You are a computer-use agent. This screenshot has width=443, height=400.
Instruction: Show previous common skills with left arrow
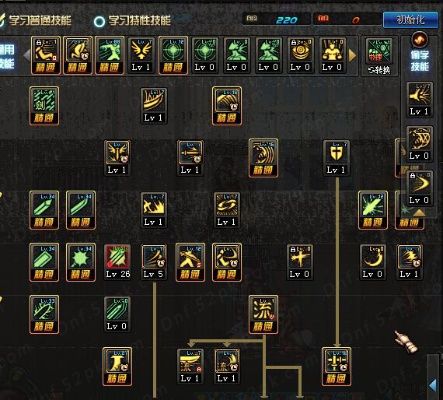tap(27, 55)
